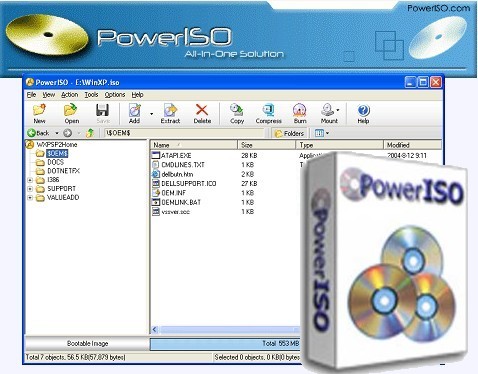
Task: Click the horizontal scrollbar left arrow
Action: pos(155,330)
